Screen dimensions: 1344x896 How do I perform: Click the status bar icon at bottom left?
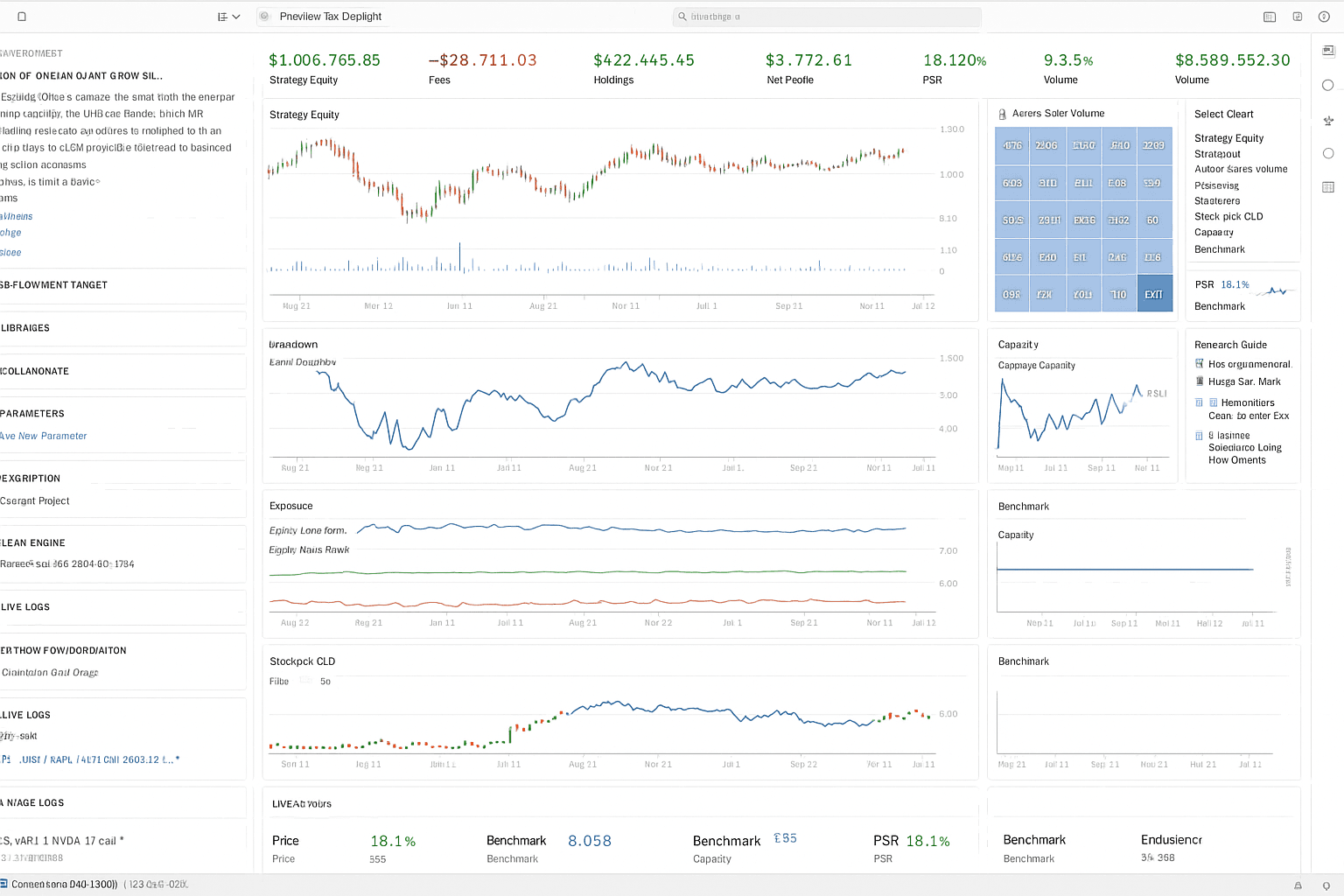tap(3, 884)
